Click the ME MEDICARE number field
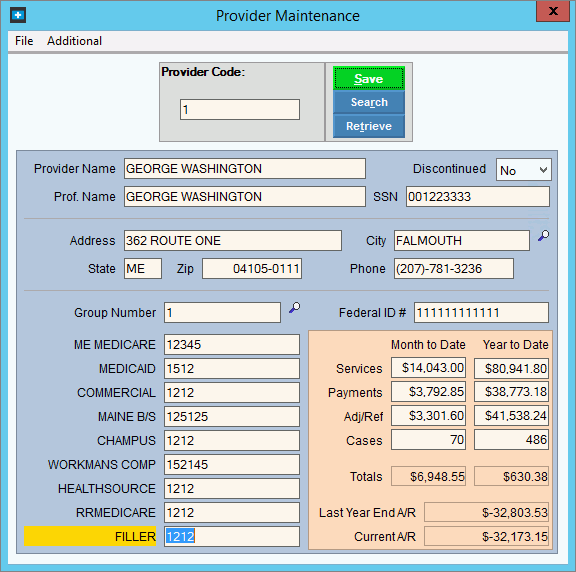 (232, 345)
